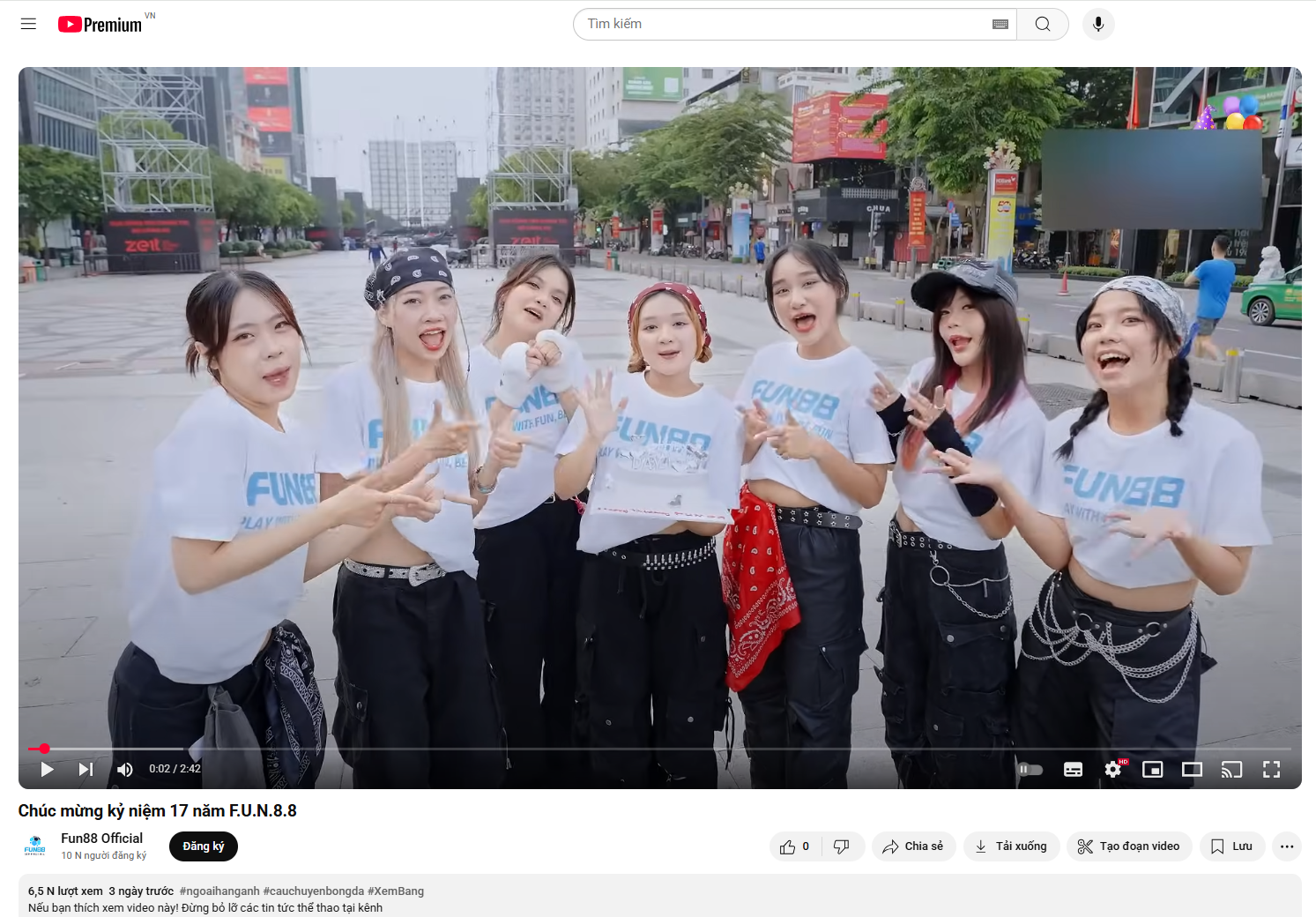Like the video
This screenshot has width=1316, height=917.
point(795,846)
